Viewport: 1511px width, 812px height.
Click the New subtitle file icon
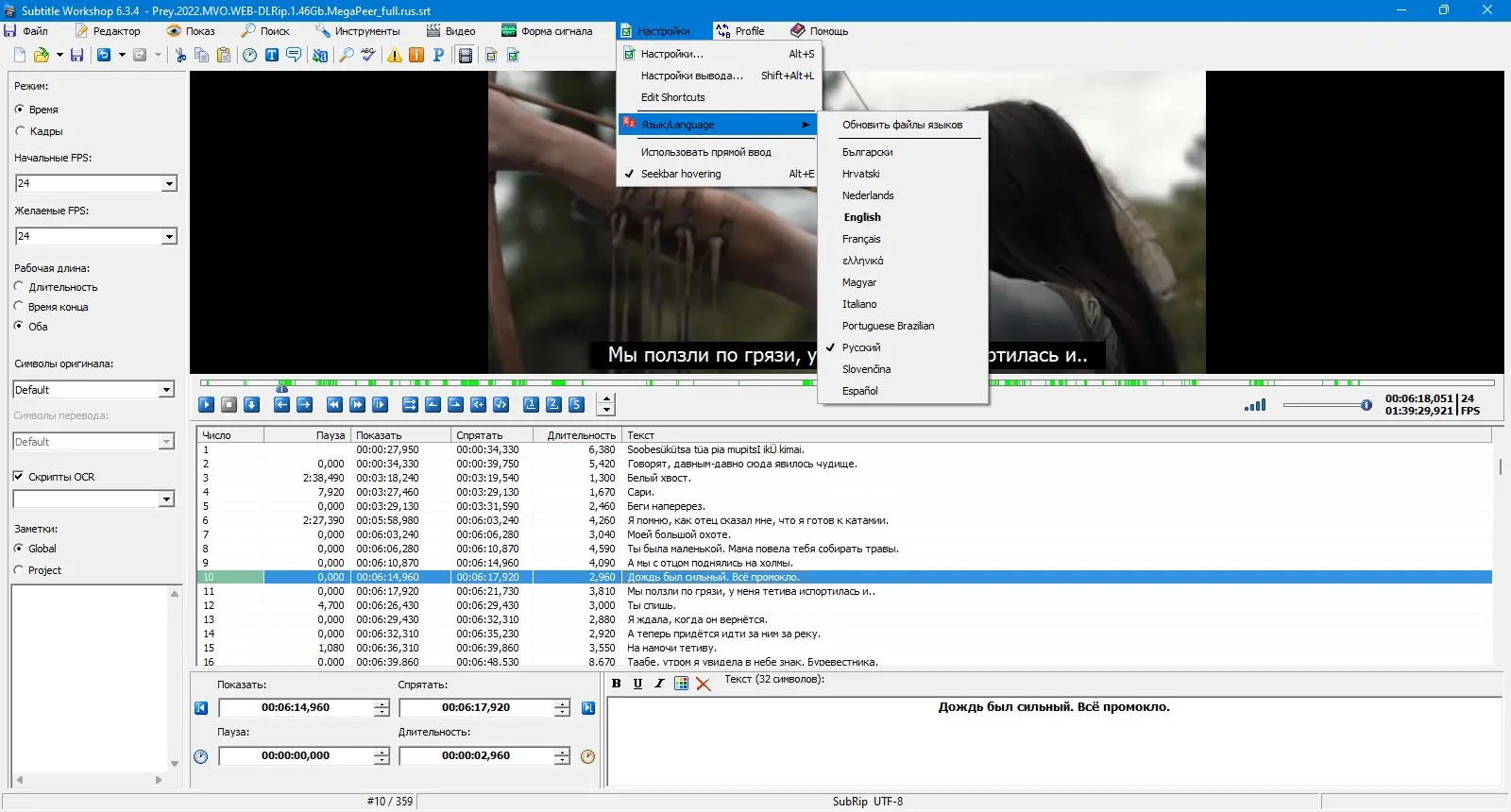[x=19, y=56]
